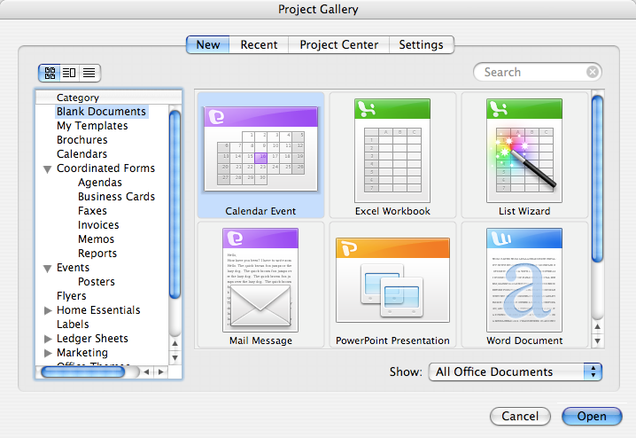Screen dimensions: 636x438
Task: Switch to plain list view
Action: pyautogui.click(x=89, y=73)
